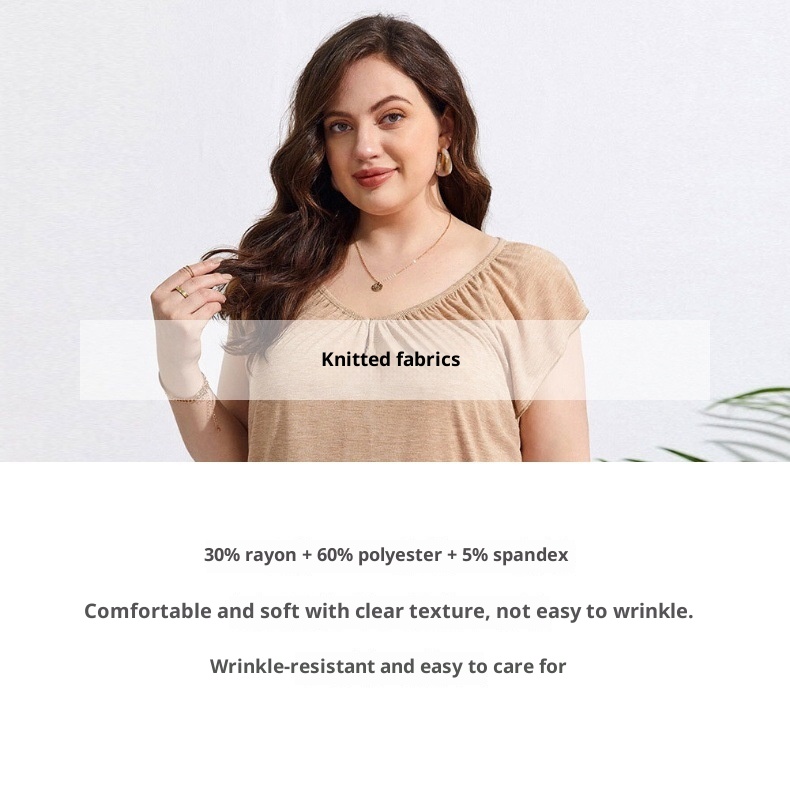
Task: Click the gold chain bracelet on the wrist
Action: point(202,398)
